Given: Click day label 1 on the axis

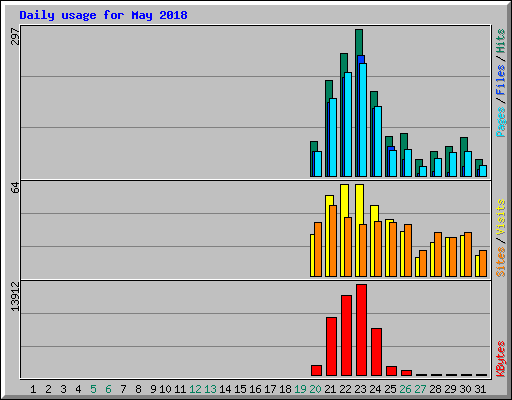Looking at the screenshot, I should point(33,389).
